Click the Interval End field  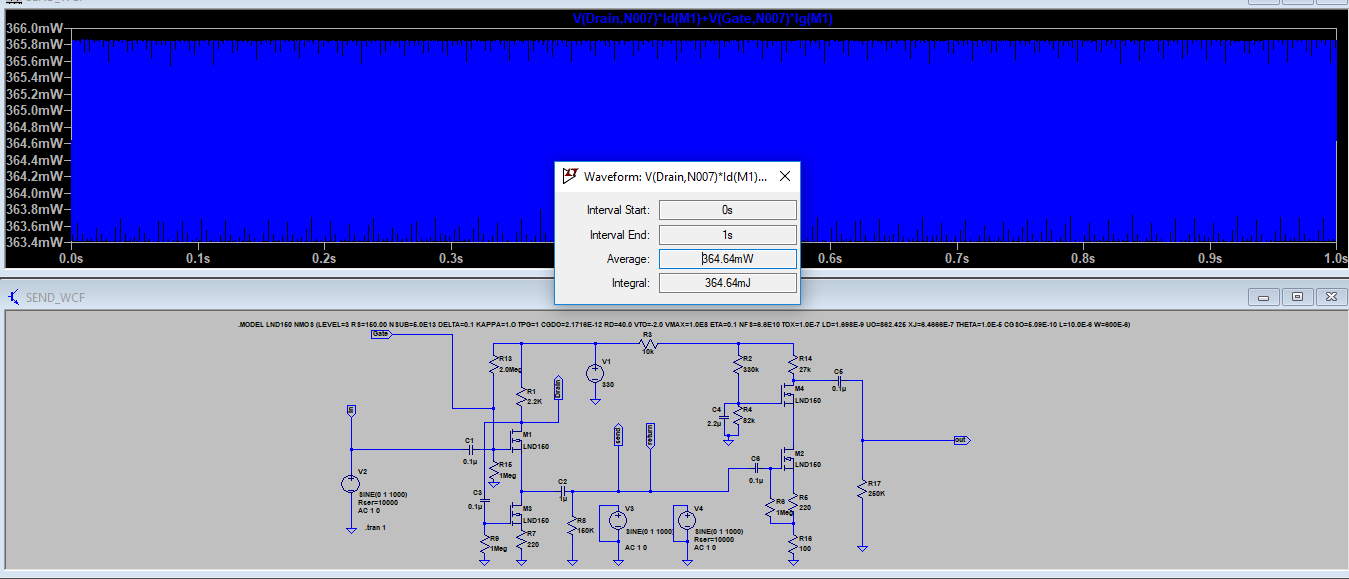[728, 235]
